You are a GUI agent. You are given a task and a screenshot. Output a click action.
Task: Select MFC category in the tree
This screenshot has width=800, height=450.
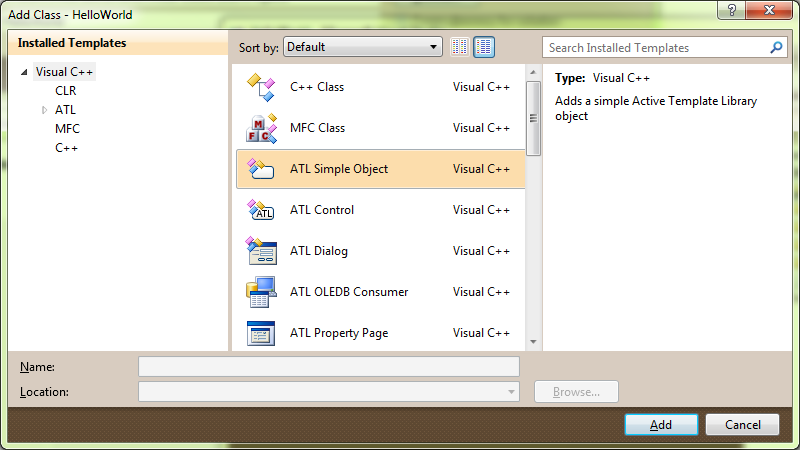(x=67, y=129)
